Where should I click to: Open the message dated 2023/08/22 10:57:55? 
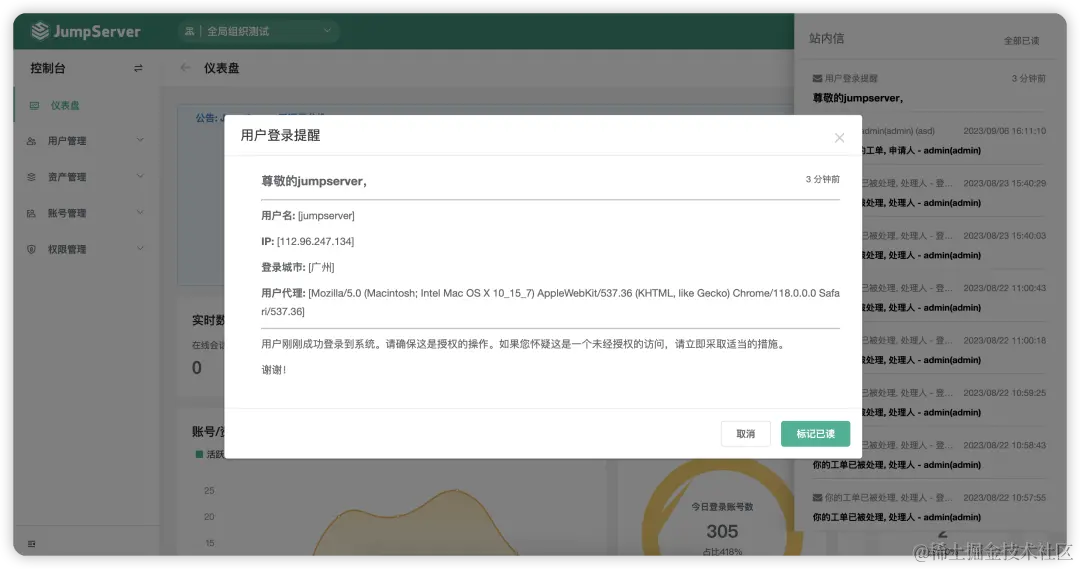pyautogui.click(x=928, y=507)
